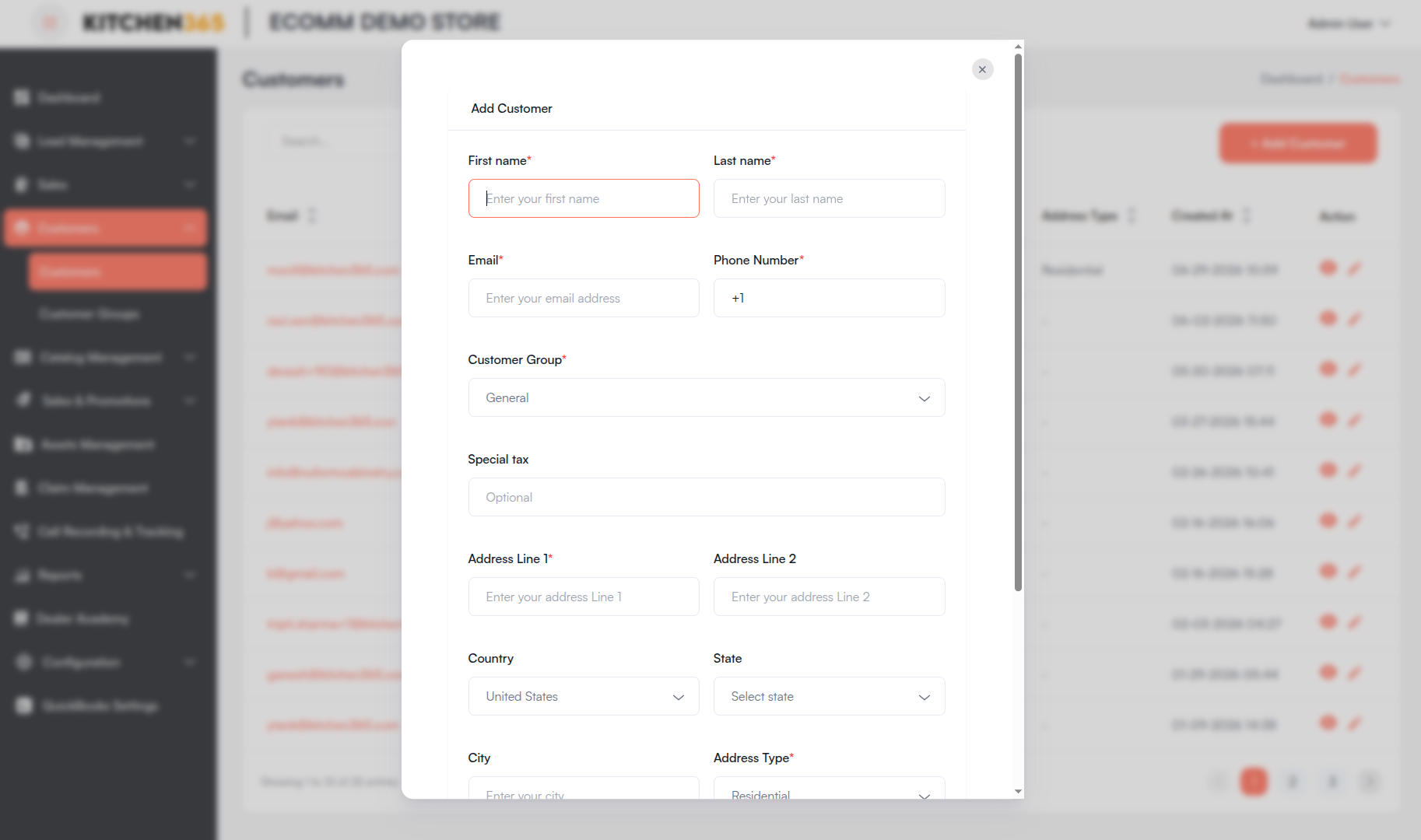
Task: Click the view icon in the Residential row
Action: pos(1328,268)
